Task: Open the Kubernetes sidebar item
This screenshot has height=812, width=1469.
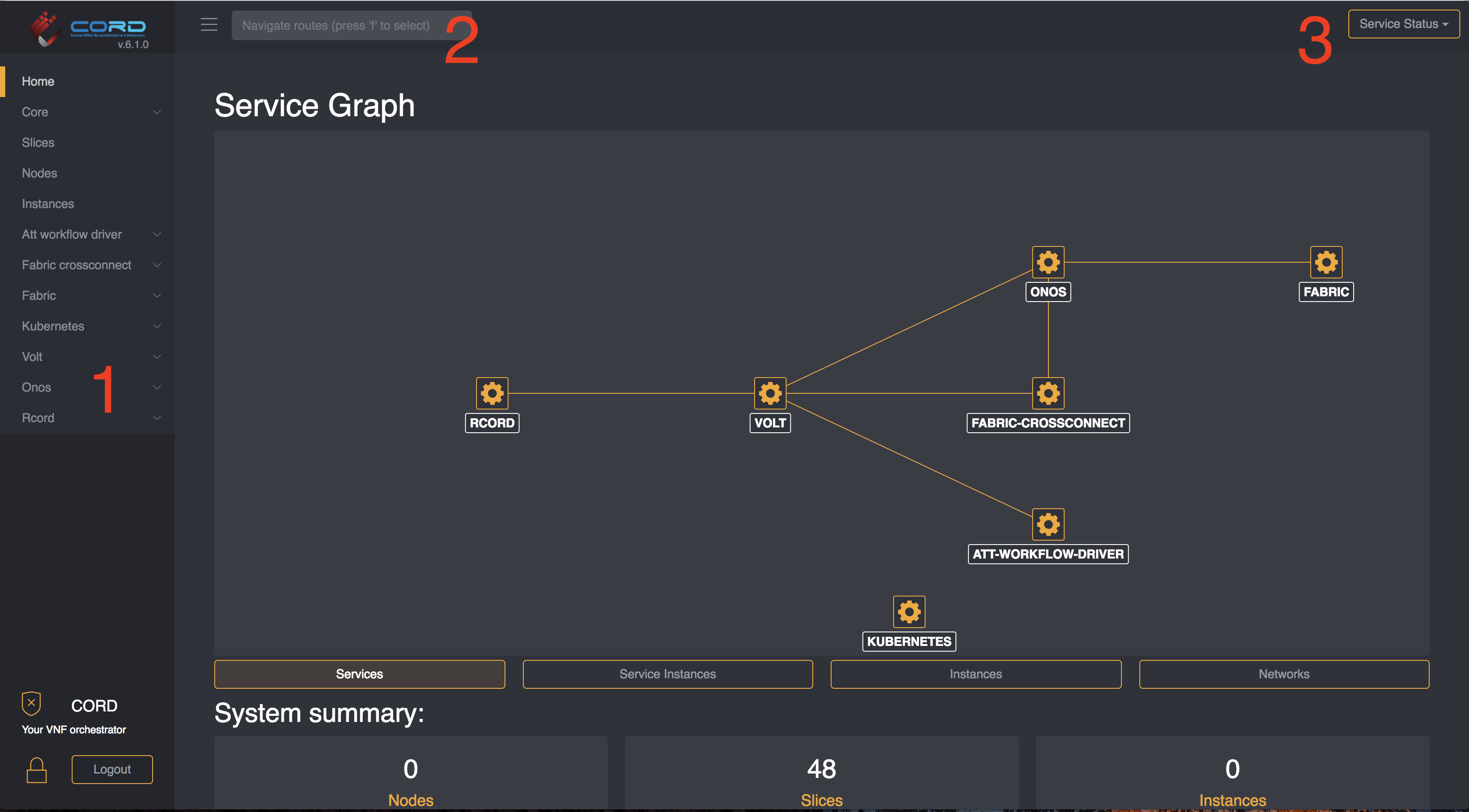Action: [x=87, y=326]
